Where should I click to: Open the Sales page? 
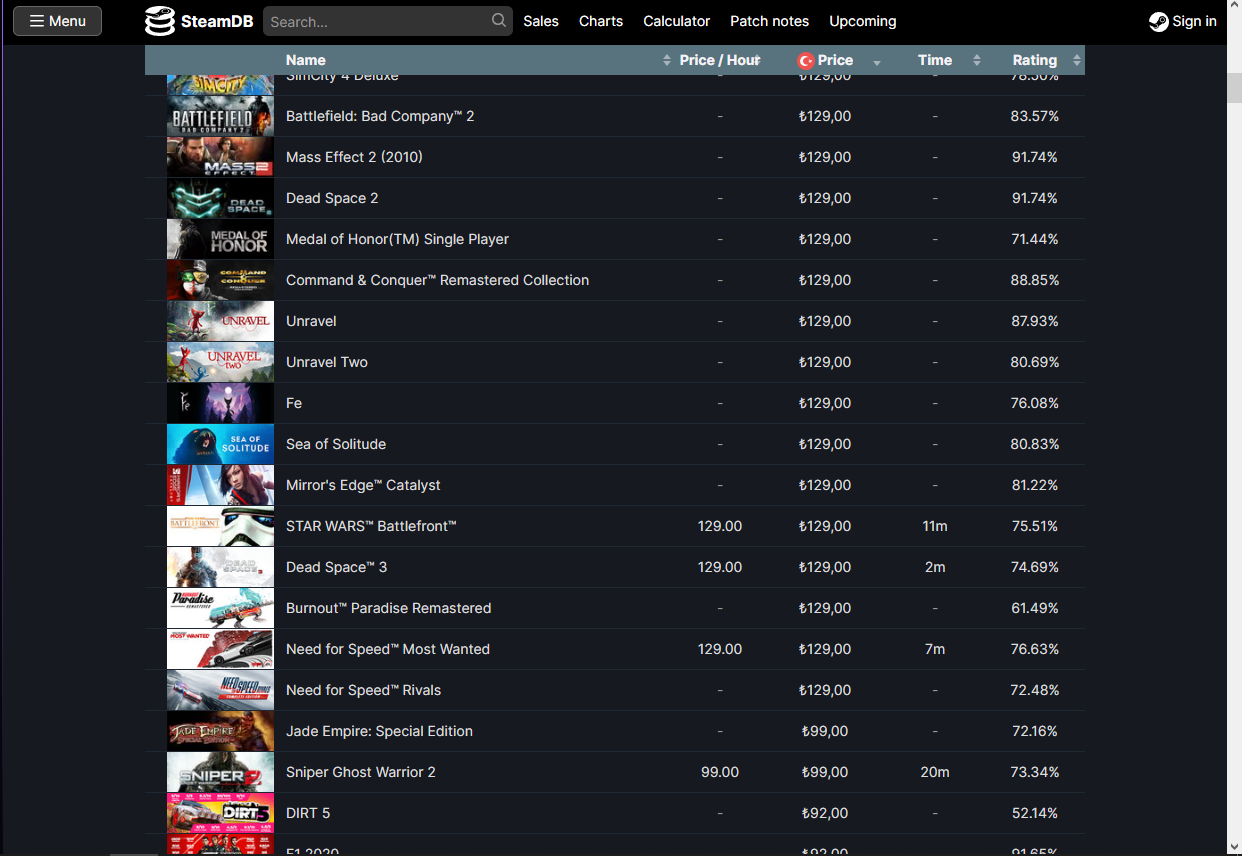[541, 21]
